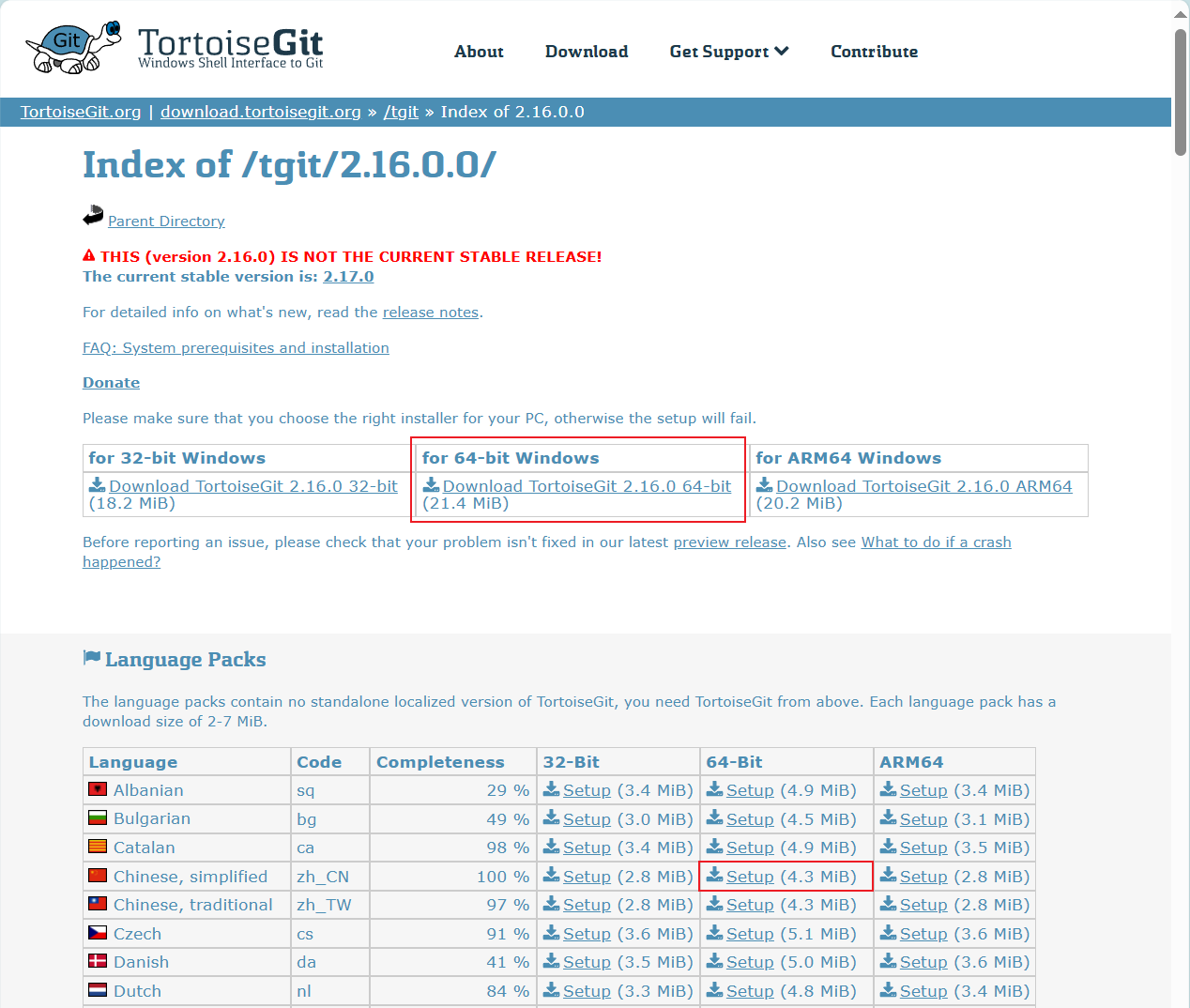
Task: Click the Chinese traditional flag icon
Action: click(x=98, y=904)
